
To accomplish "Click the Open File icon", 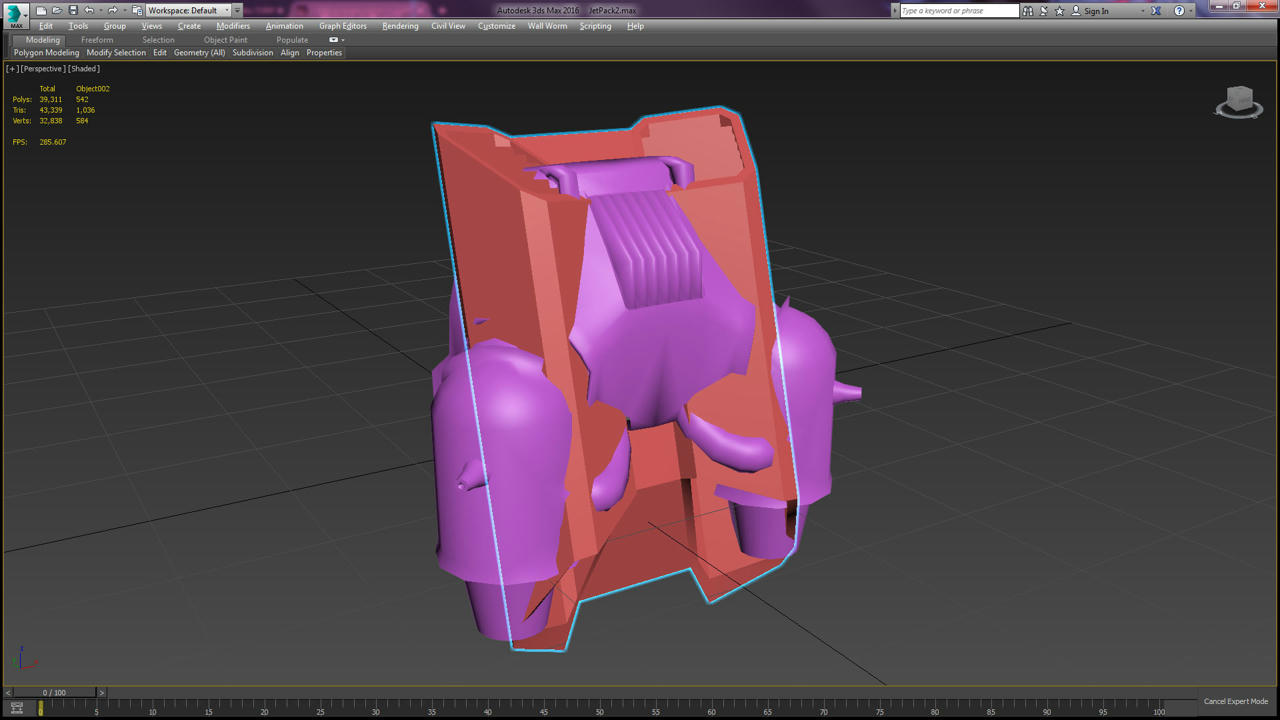I will (57, 10).
